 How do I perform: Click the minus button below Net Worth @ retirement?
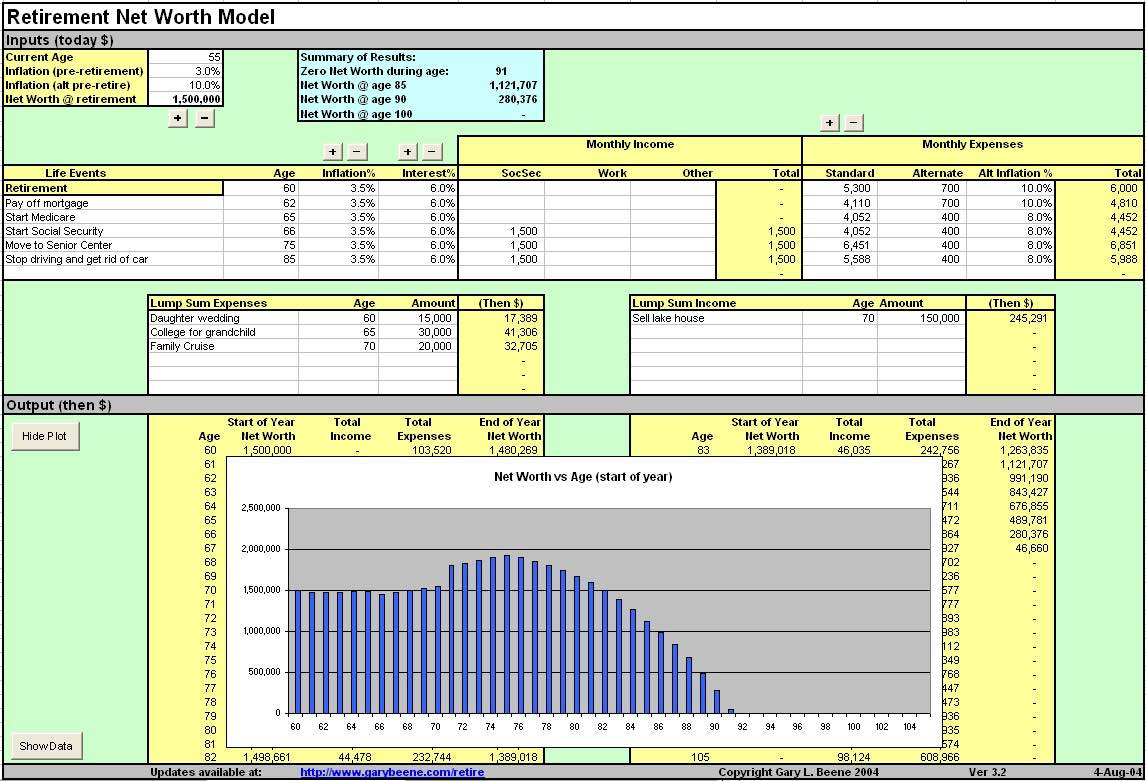203,118
